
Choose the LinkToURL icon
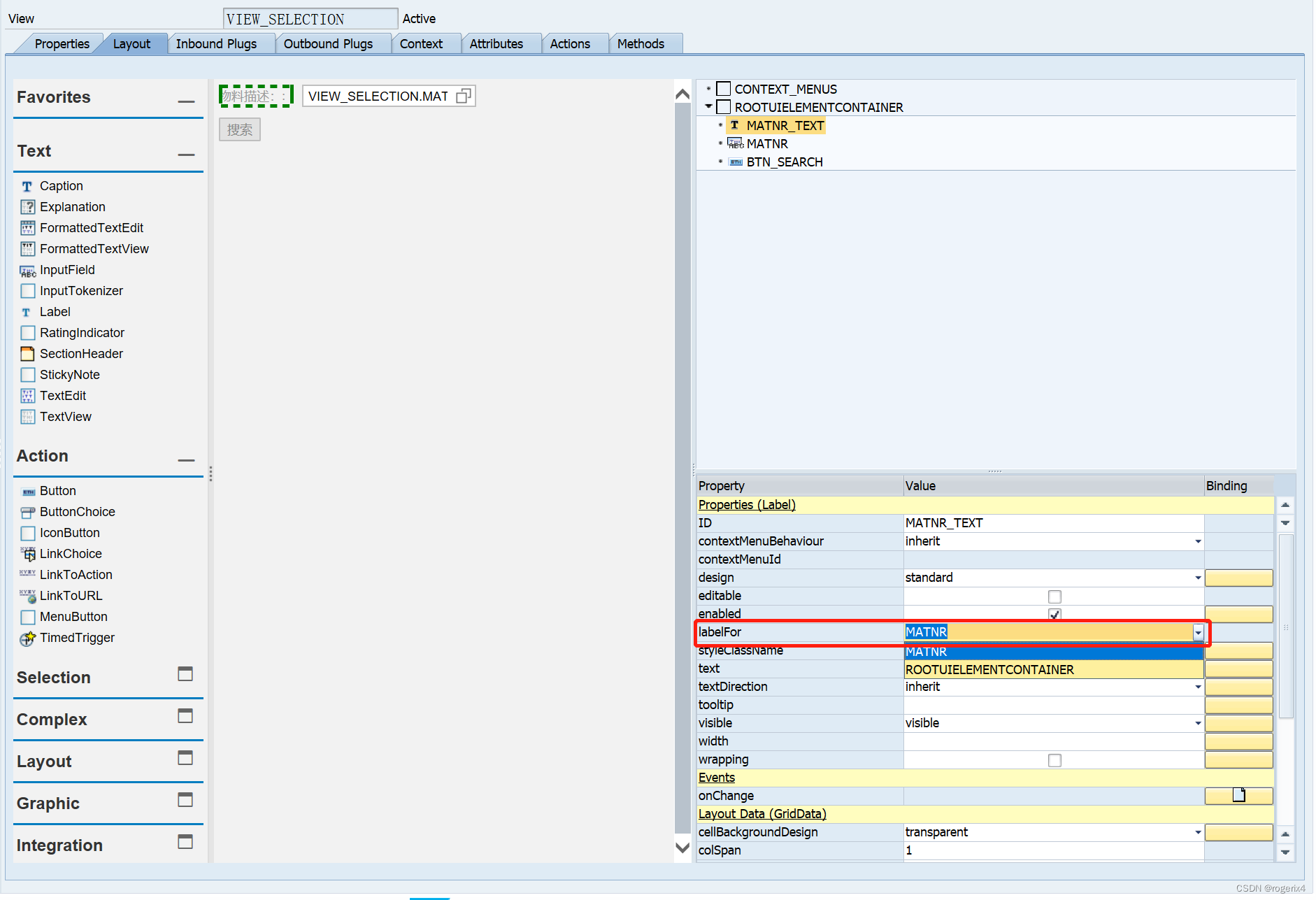click(x=28, y=596)
